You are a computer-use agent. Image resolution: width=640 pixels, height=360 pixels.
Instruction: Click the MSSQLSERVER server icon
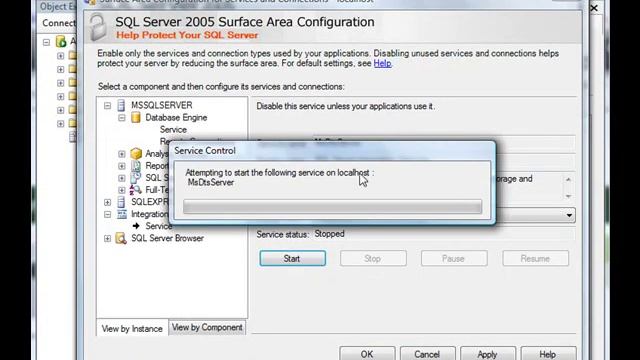121,105
